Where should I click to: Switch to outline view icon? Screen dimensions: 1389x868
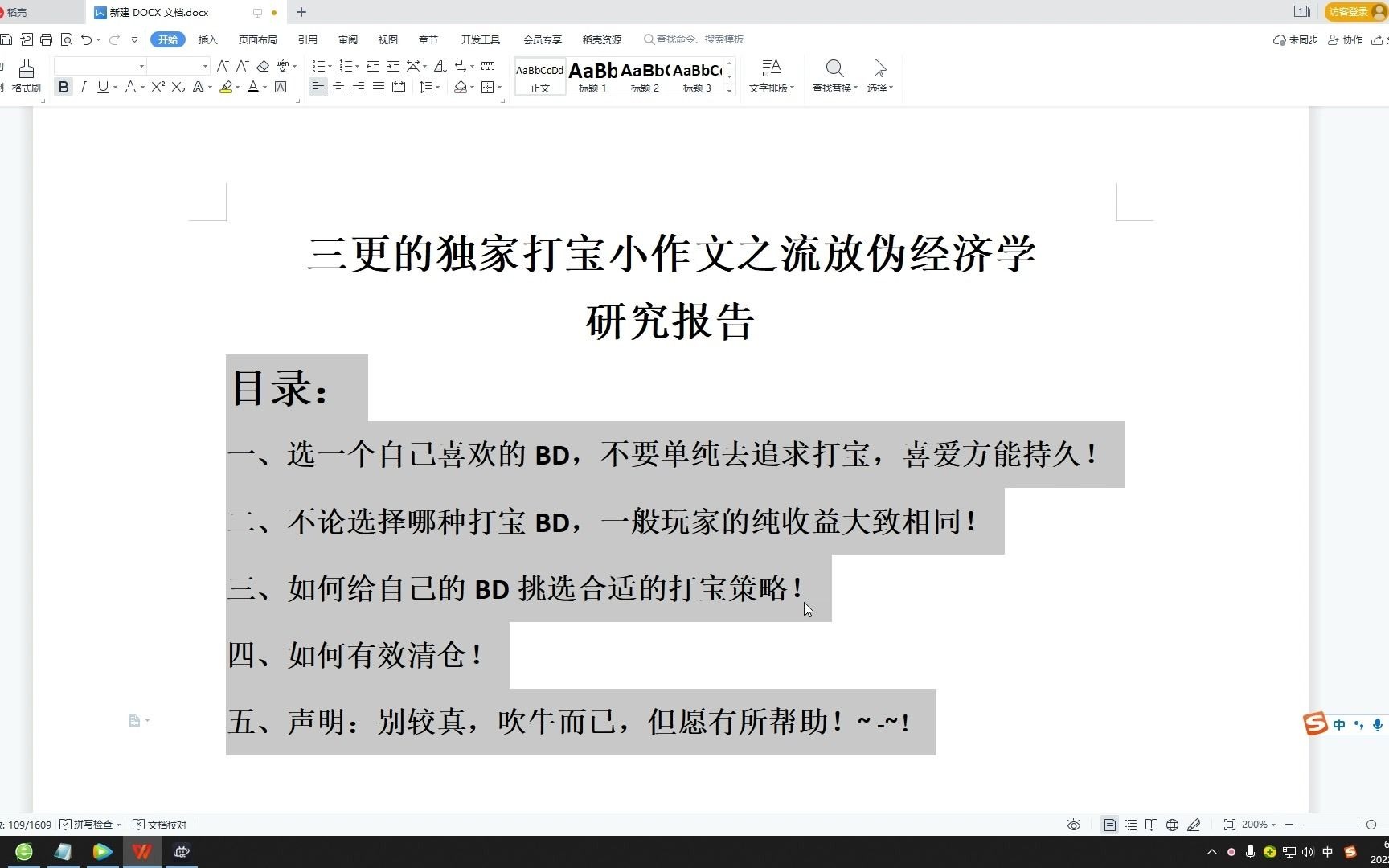coord(1131,825)
